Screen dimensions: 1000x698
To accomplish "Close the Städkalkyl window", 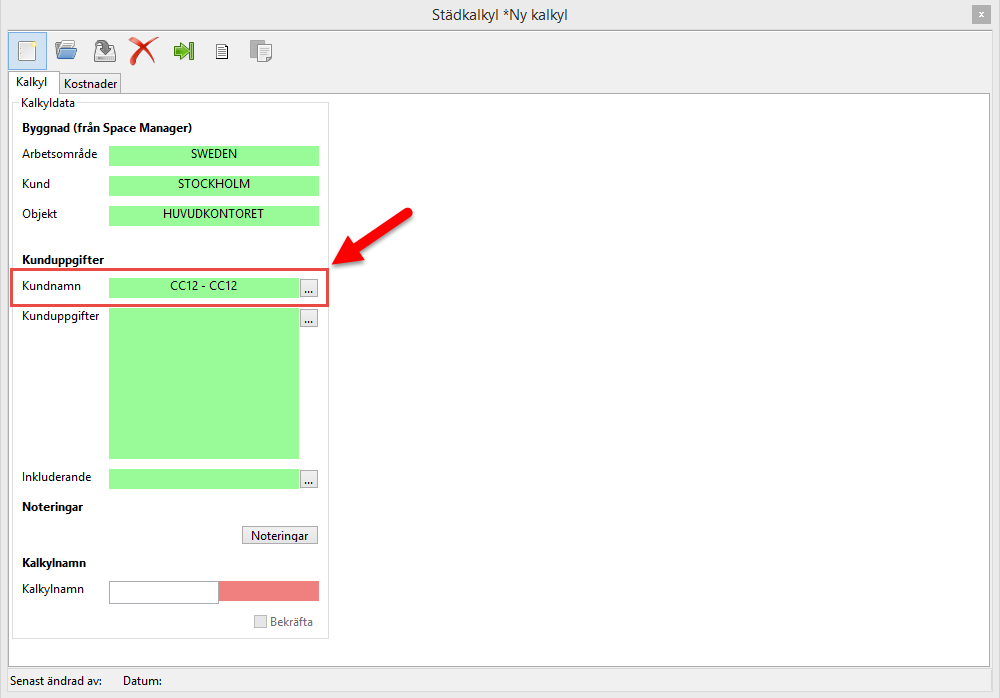I will [980, 14].
